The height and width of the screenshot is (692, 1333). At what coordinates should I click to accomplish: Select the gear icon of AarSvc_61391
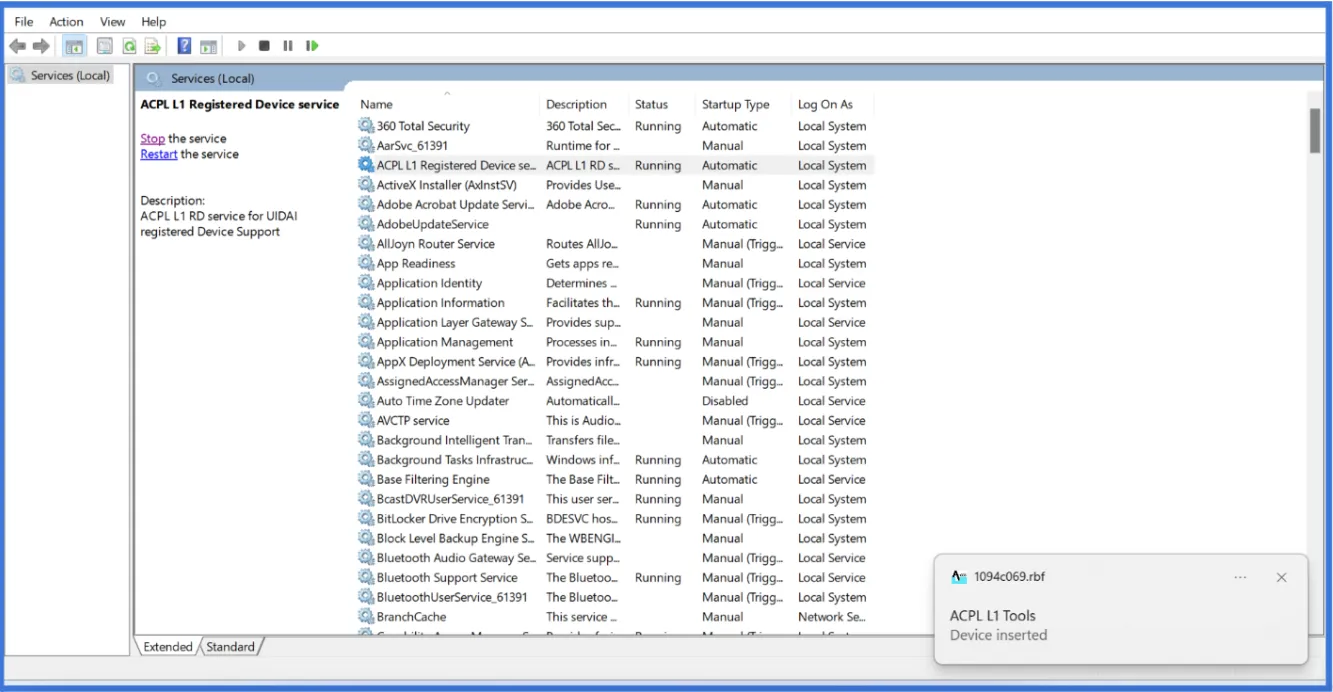(x=366, y=146)
